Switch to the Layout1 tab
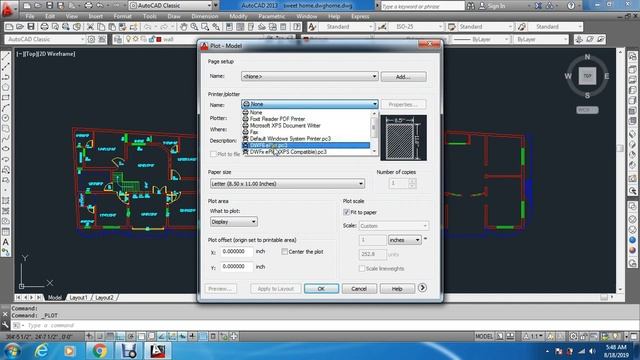 [x=78, y=298]
